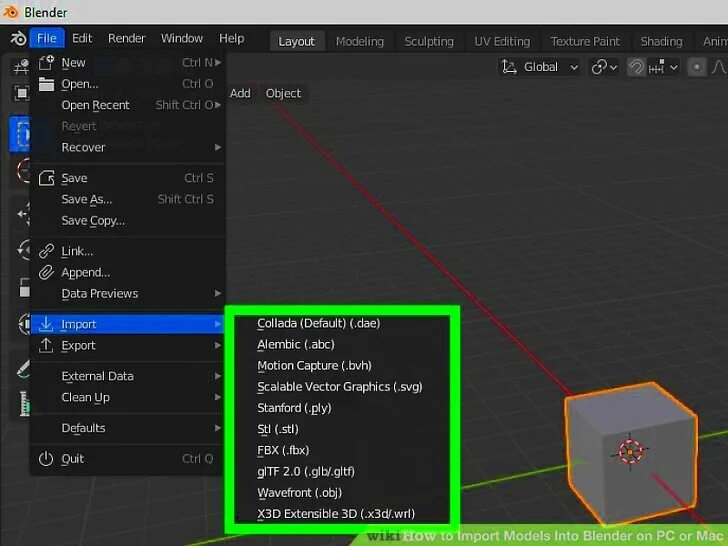Choose Save As... in the File menu
The image size is (728, 546).
click(128, 200)
